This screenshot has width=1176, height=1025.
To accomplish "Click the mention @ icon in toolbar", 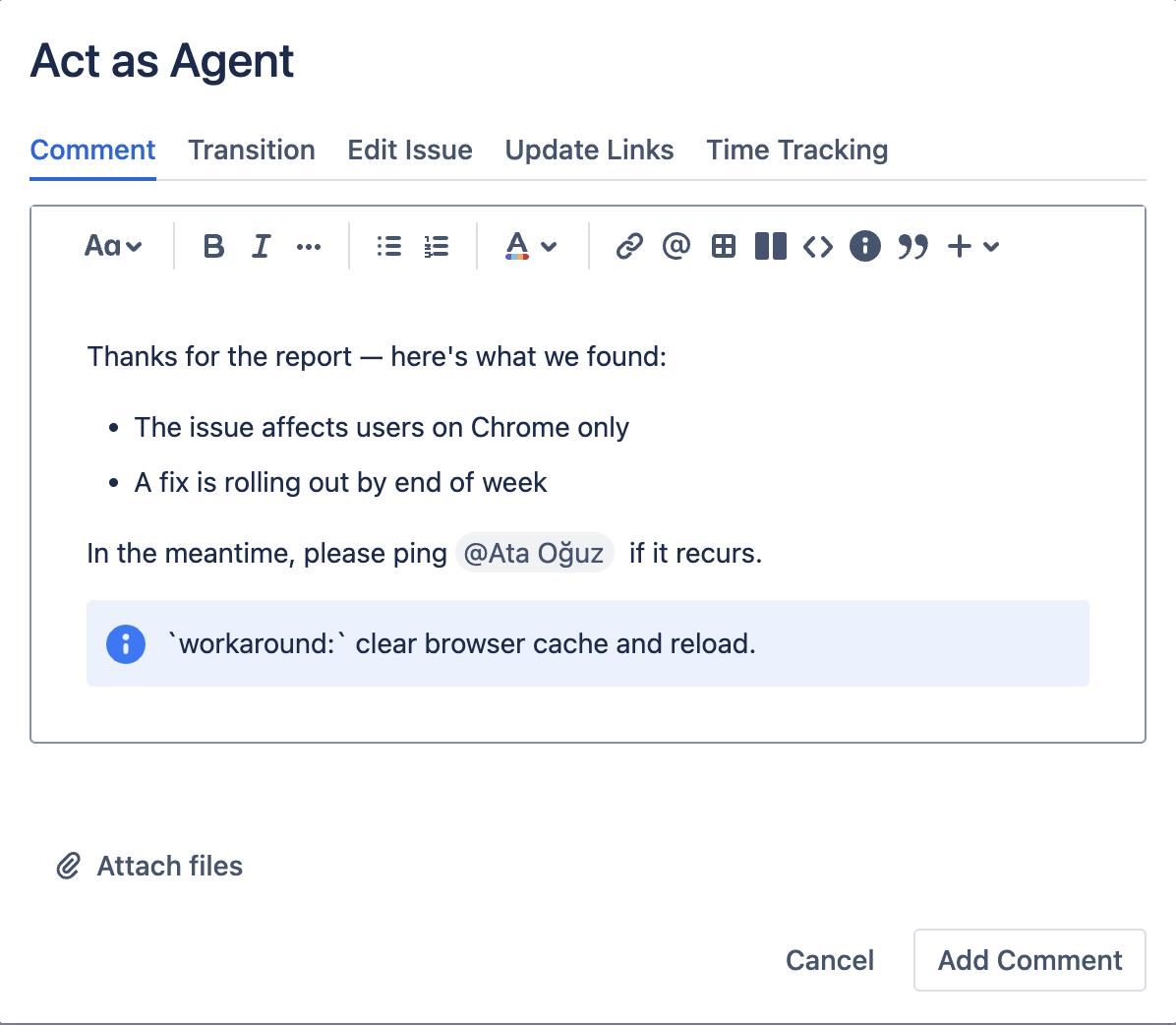I will [x=676, y=246].
